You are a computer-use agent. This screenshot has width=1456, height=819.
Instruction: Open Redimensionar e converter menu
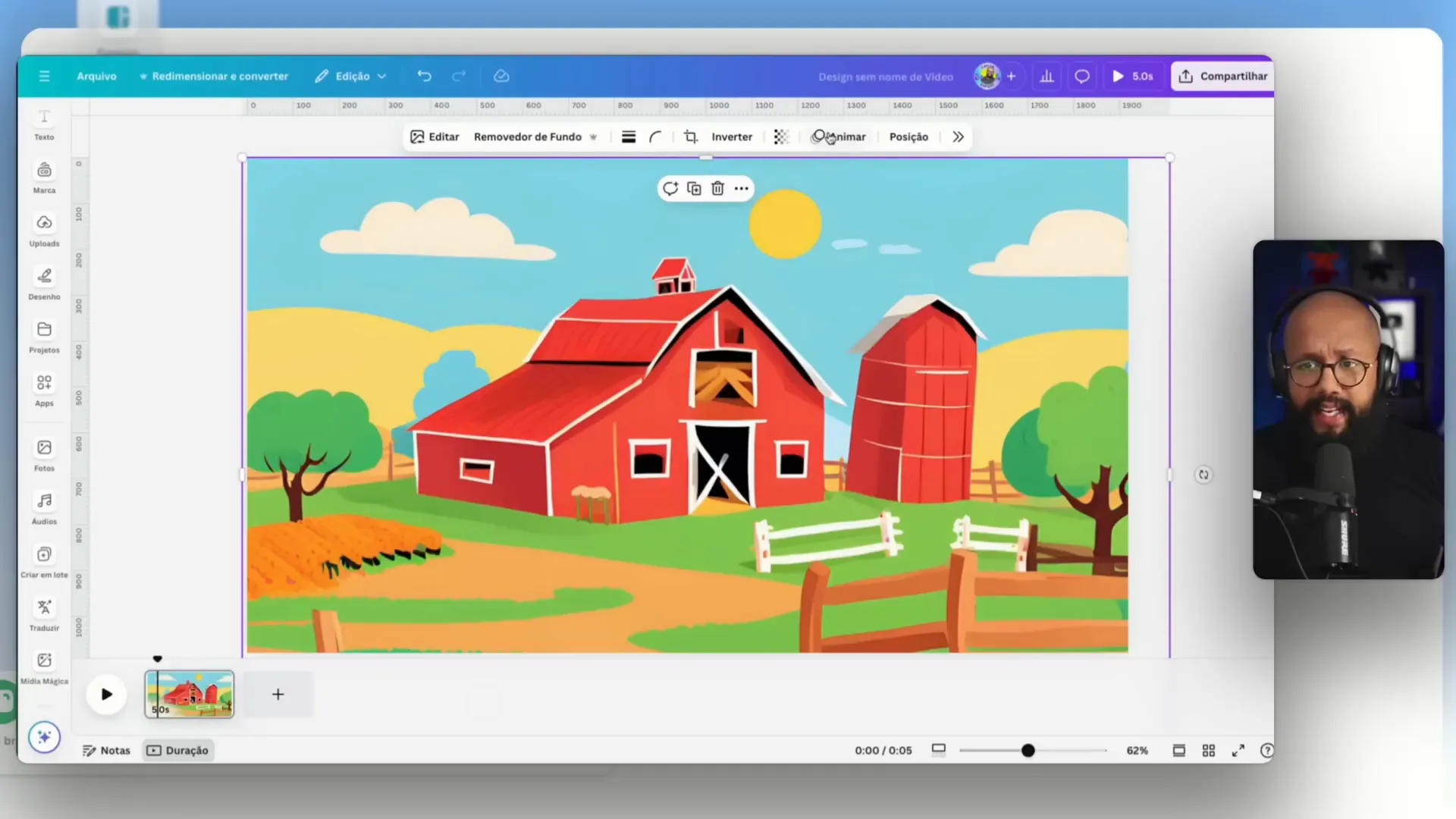213,76
